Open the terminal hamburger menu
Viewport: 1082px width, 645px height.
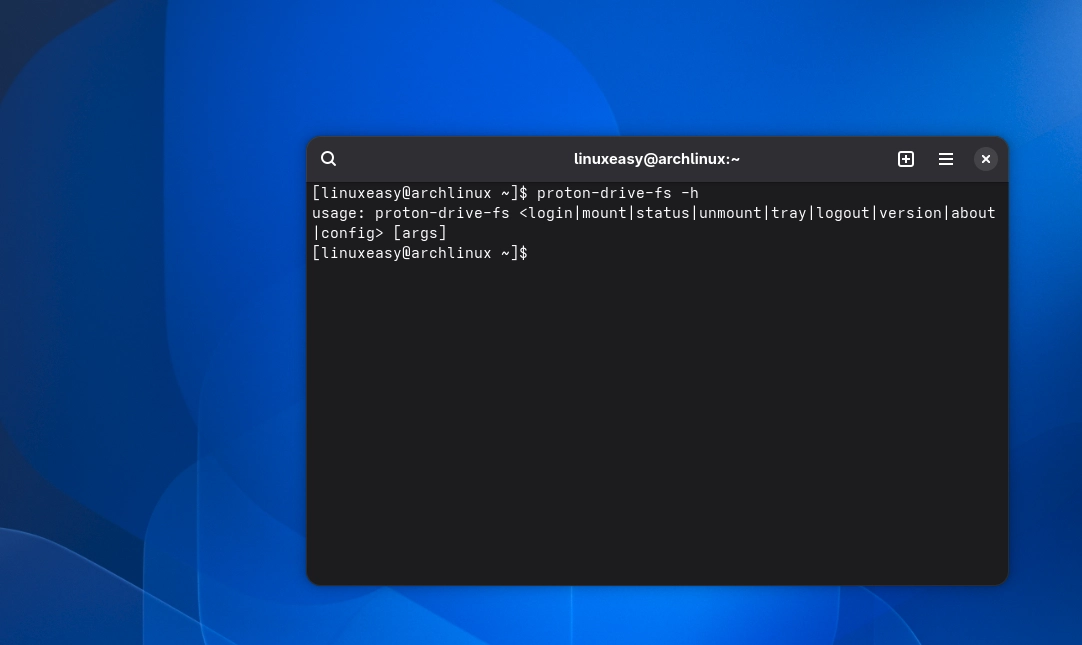coord(945,159)
